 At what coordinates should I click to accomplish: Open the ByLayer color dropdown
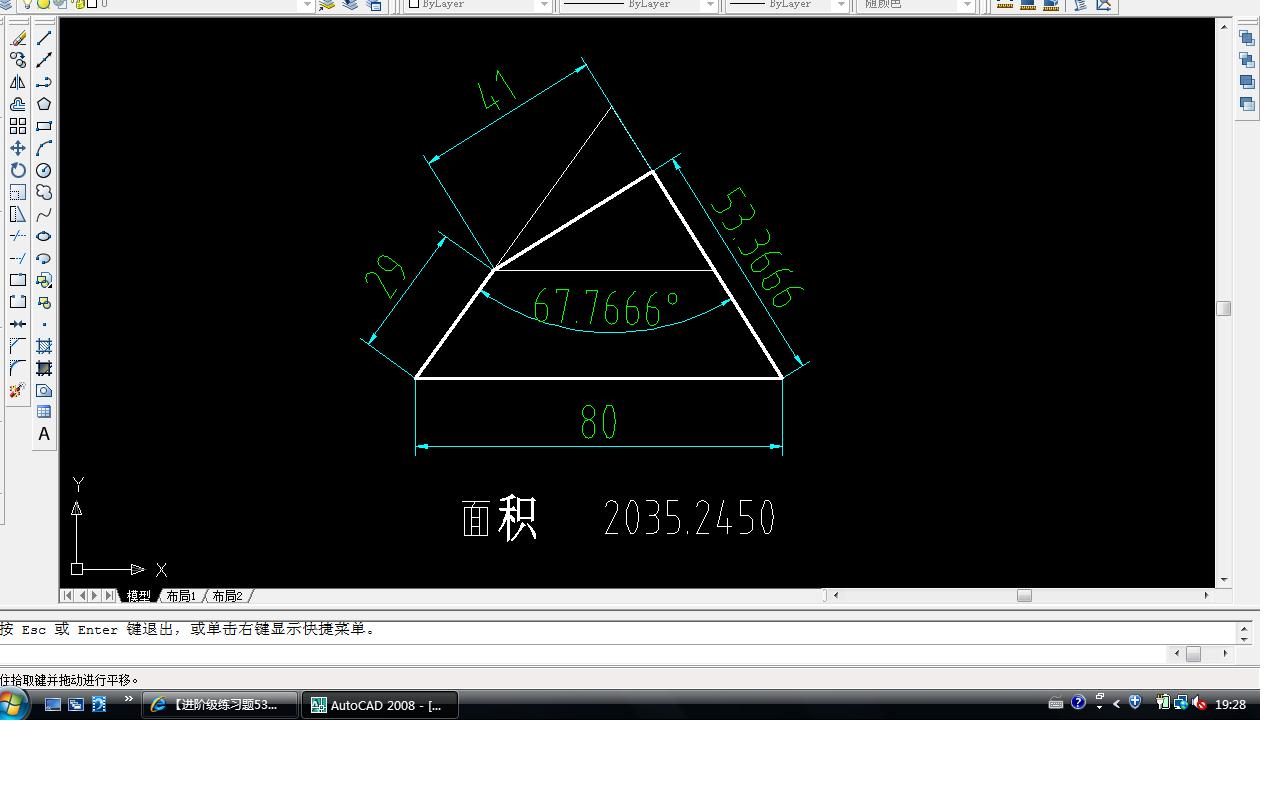click(544, 5)
